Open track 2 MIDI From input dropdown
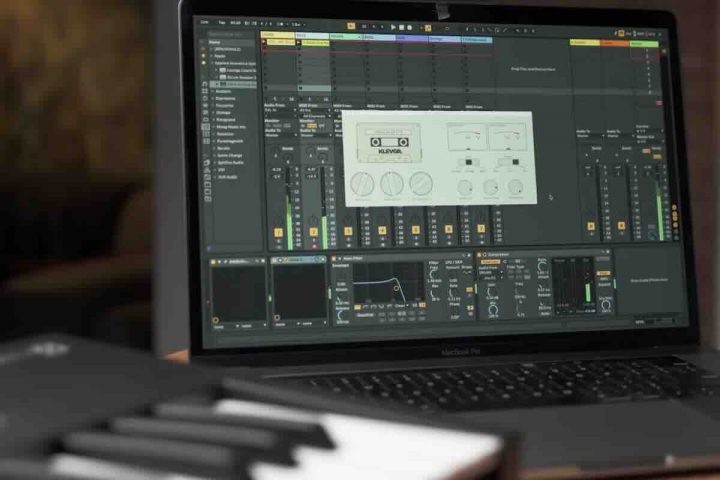 click(x=315, y=111)
